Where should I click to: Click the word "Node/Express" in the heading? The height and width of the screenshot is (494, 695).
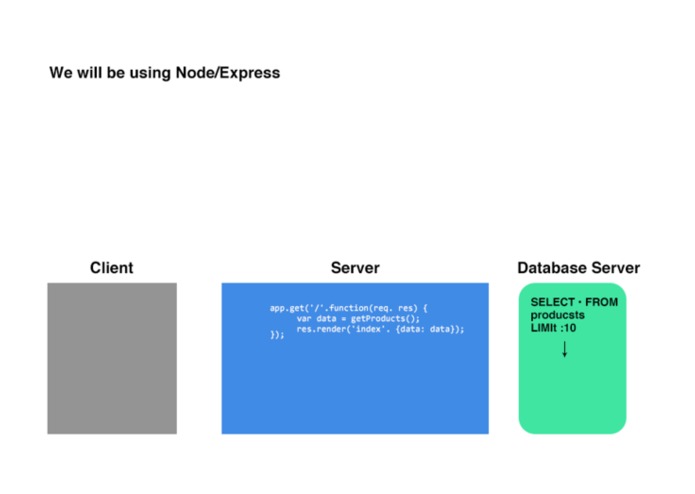pyautogui.click(x=228, y=73)
